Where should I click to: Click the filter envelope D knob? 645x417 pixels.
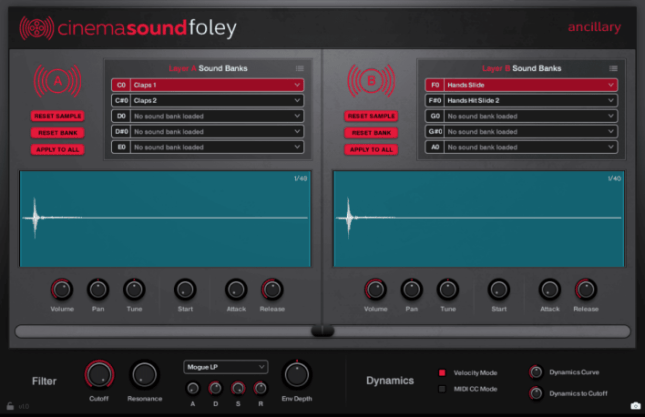click(215, 388)
